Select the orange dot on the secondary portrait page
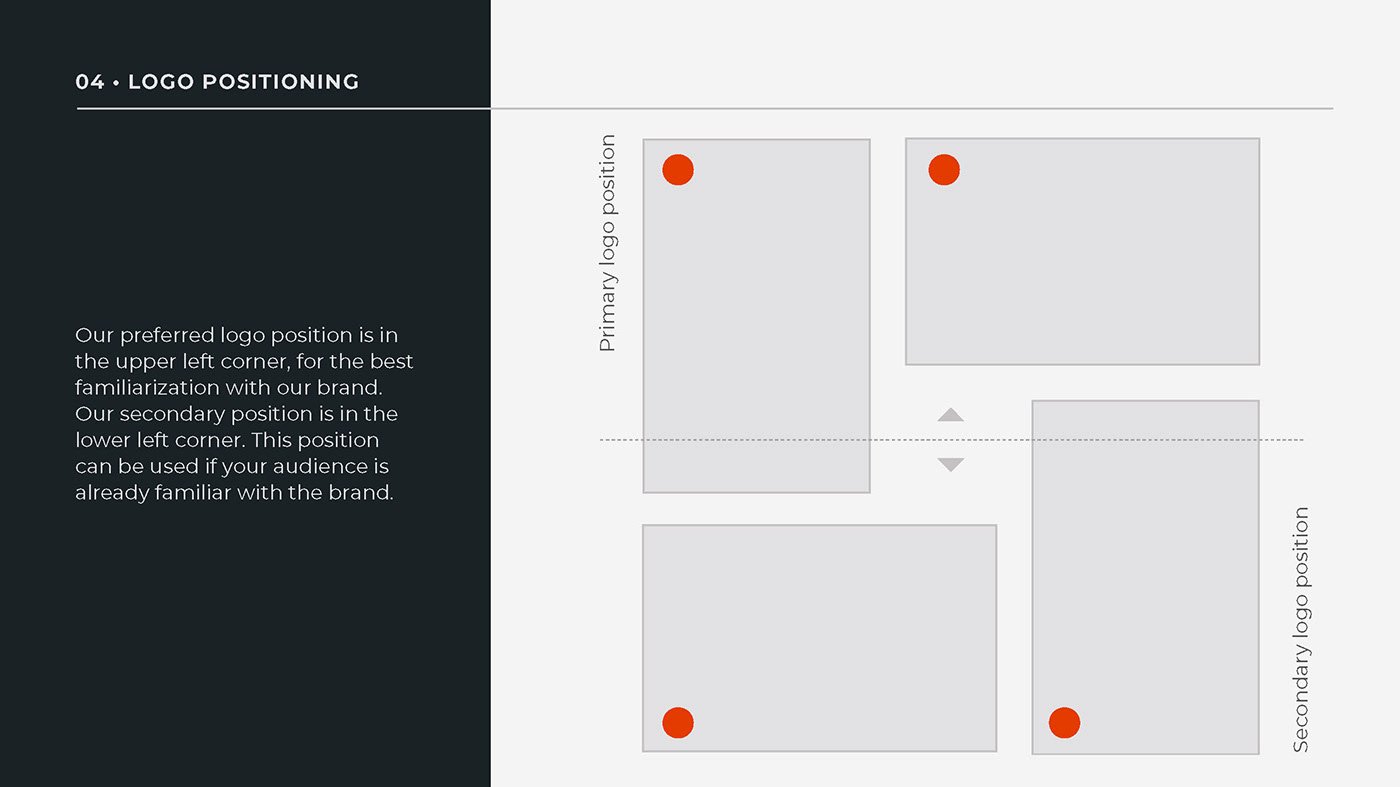 pos(1064,722)
